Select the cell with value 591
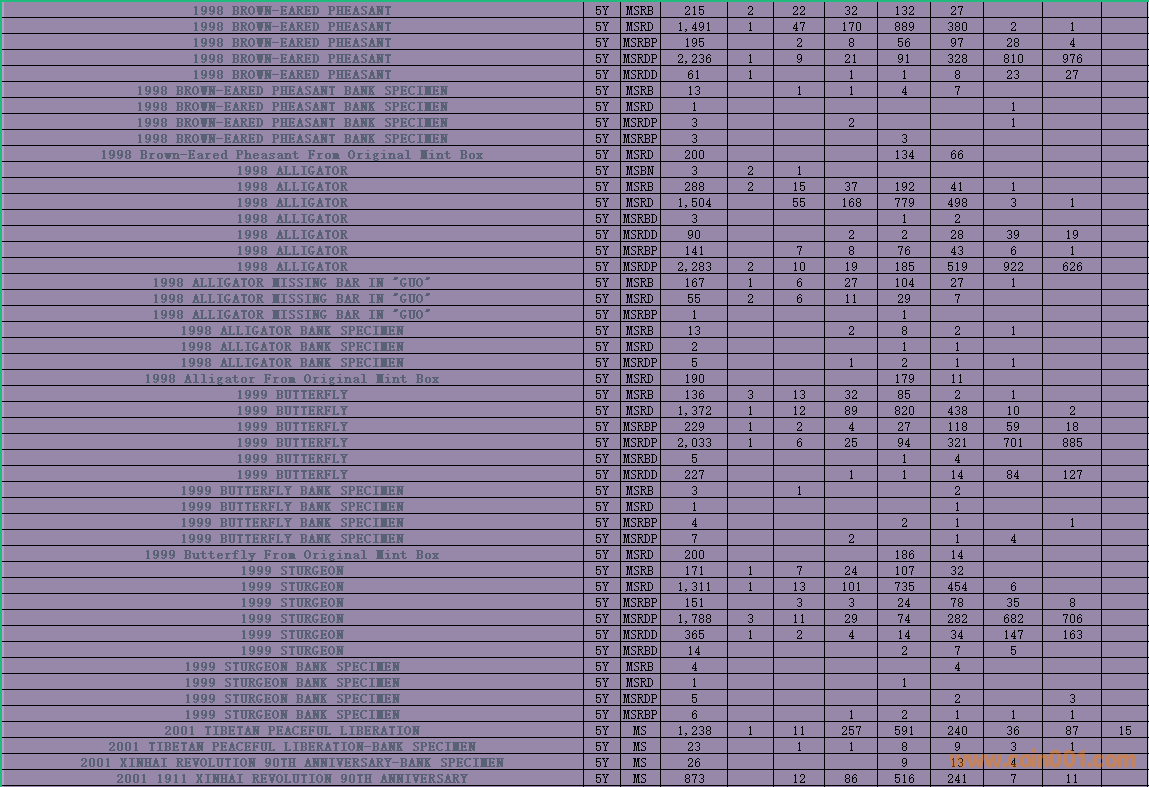 coord(904,731)
